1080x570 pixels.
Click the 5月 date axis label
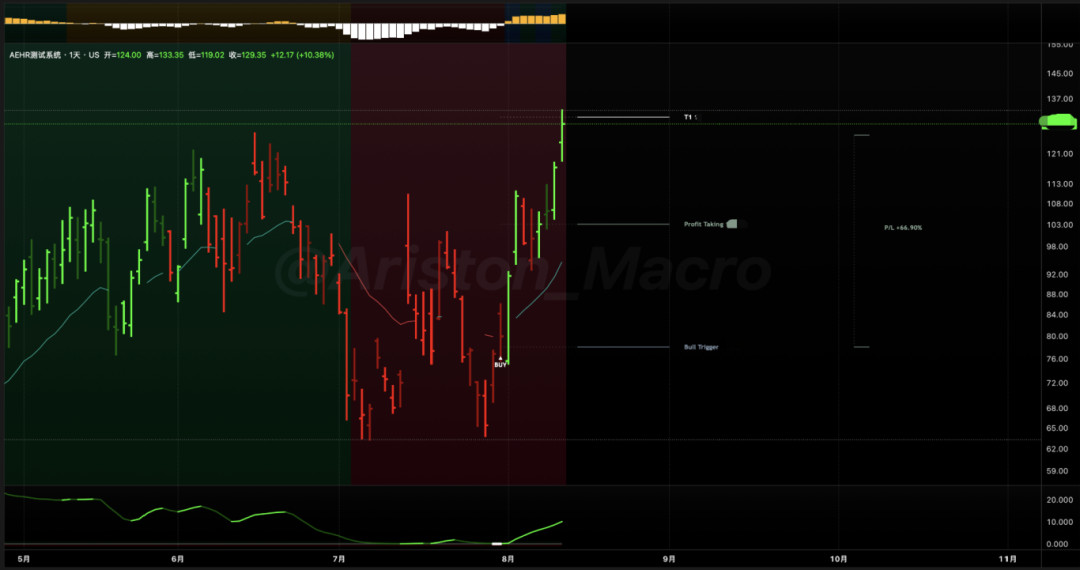coord(23,558)
